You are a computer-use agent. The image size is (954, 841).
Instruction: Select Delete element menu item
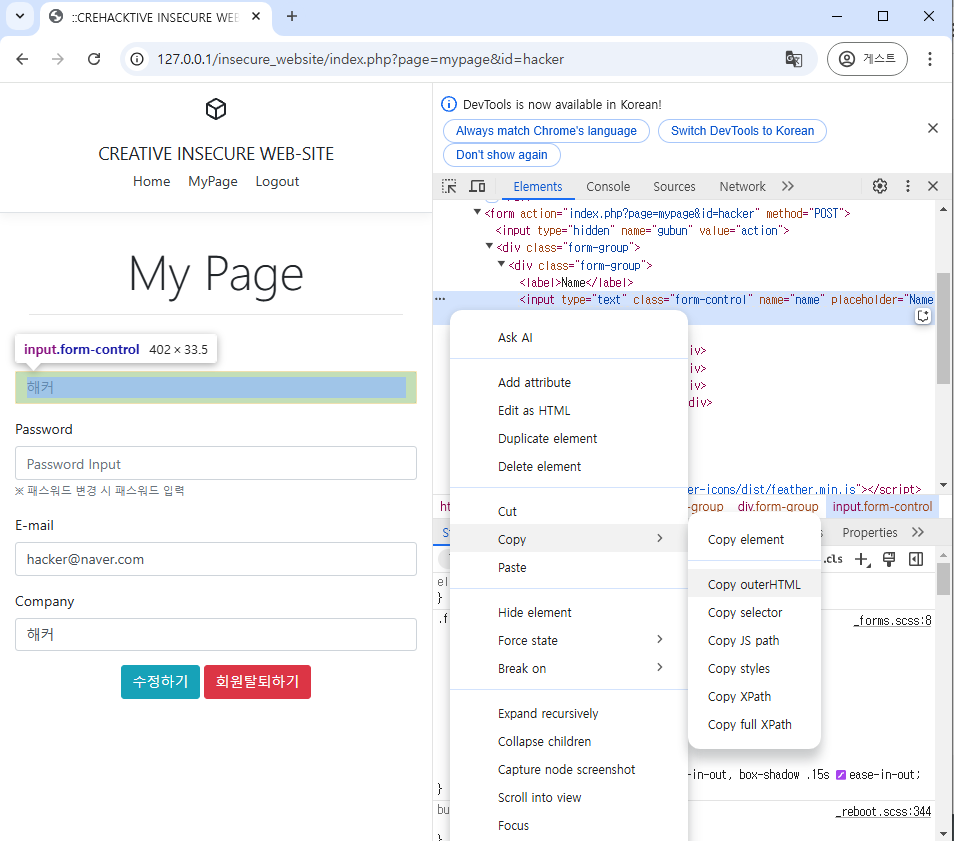(x=569, y=467)
